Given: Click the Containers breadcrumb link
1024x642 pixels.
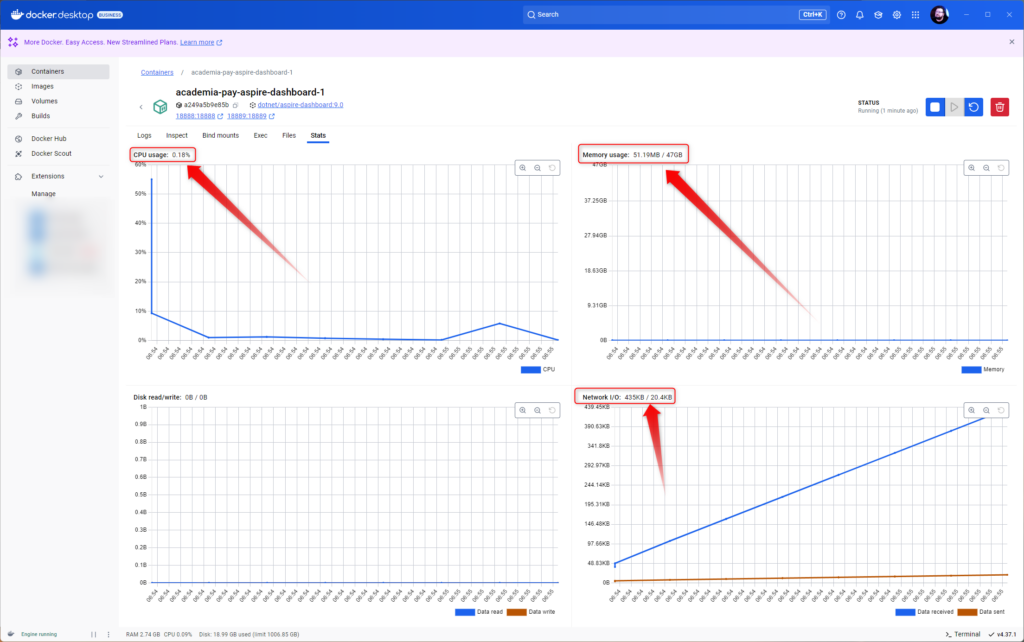Looking at the screenshot, I should tap(157, 72).
